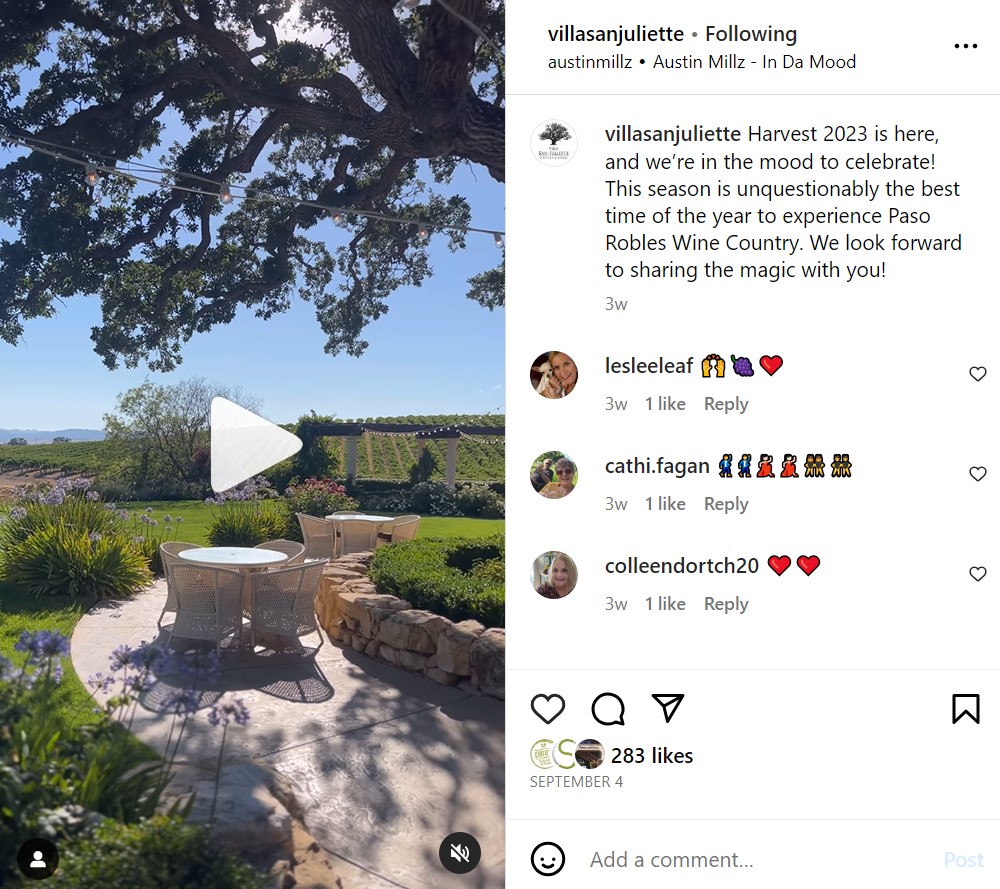Open the Following status dropdown
1000x889 pixels.
click(x=751, y=34)
